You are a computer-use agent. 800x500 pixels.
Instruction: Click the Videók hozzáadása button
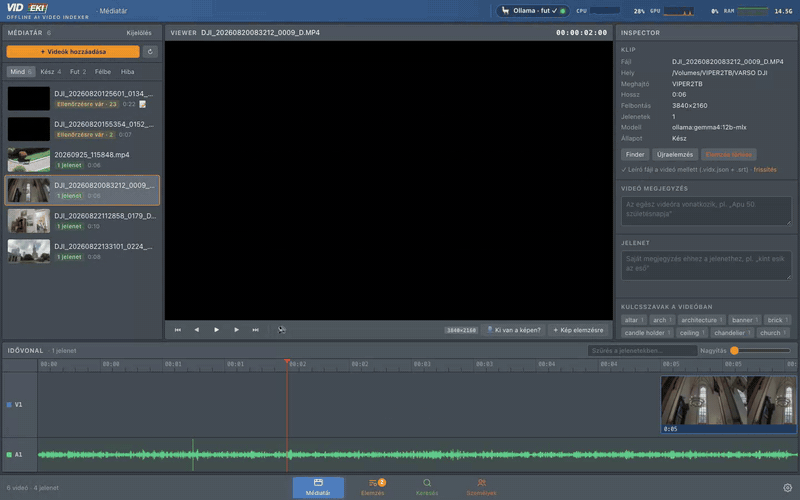pyautogui.click(x=73, y=52)
